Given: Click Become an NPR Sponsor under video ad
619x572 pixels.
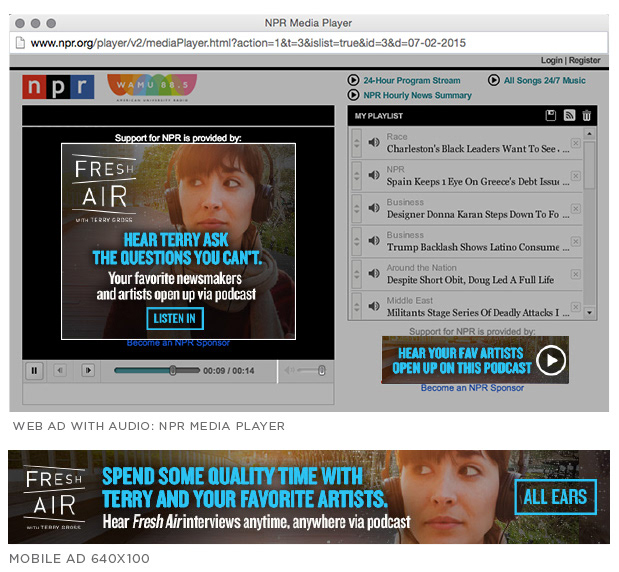Looking at the screenshot, I should [178, 343].
